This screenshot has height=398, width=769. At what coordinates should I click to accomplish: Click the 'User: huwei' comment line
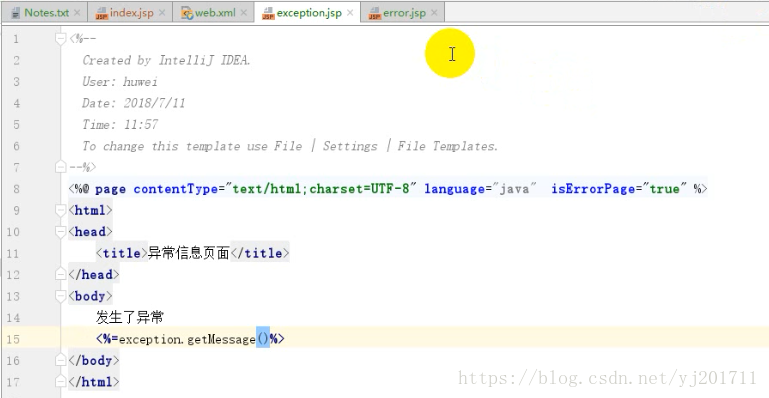(x=120, y=82)
